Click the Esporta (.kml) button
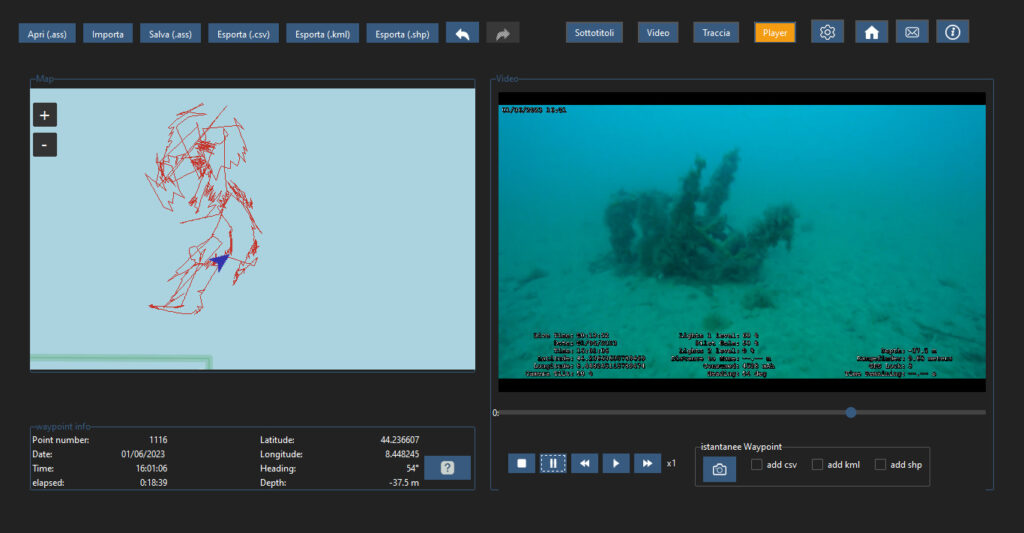The height and width of the screenshot is (533, 1024). [323, 34]
